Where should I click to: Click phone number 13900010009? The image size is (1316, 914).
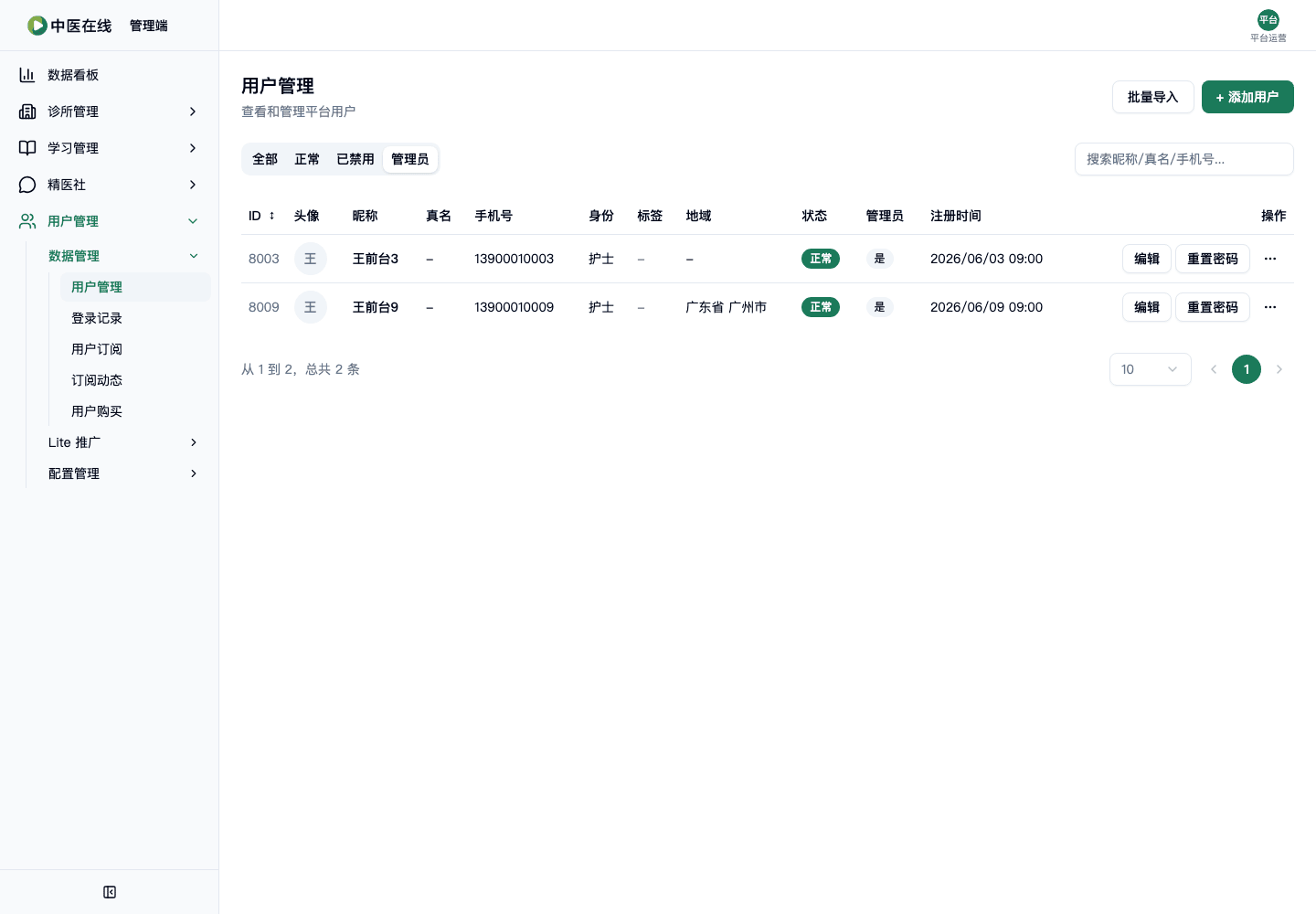click(514, 307)
